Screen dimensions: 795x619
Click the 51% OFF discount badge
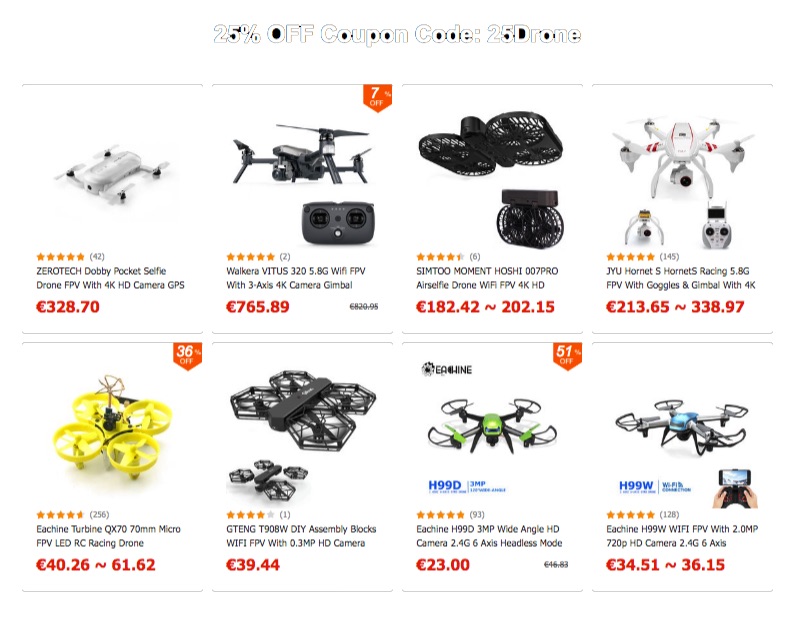click(567, 356)
